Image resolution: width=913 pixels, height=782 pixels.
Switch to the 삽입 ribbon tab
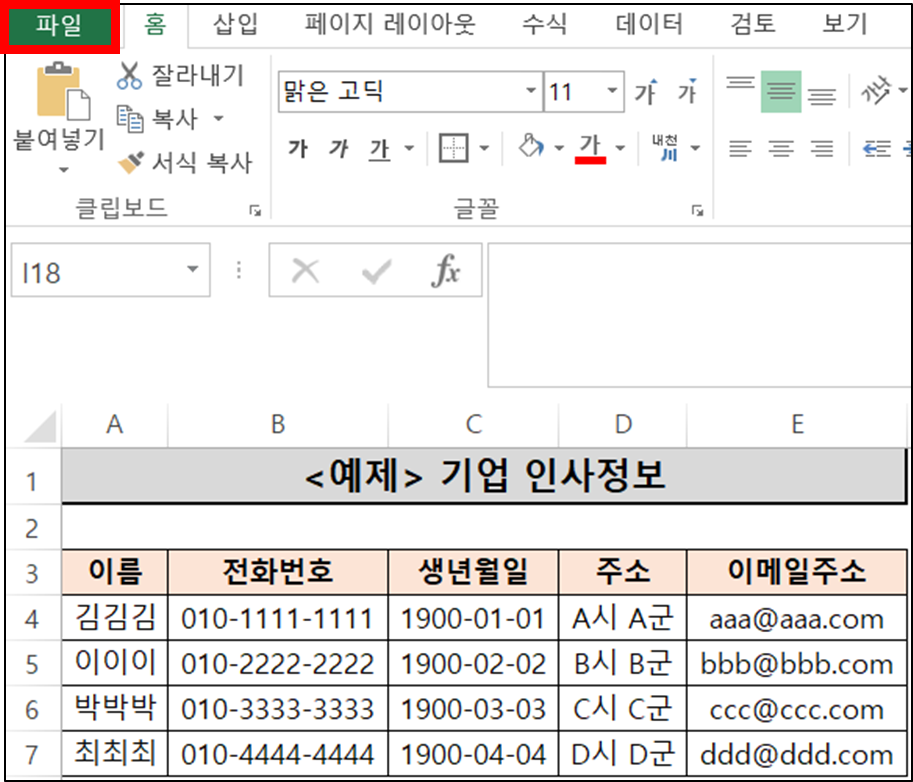pos(235,24)
